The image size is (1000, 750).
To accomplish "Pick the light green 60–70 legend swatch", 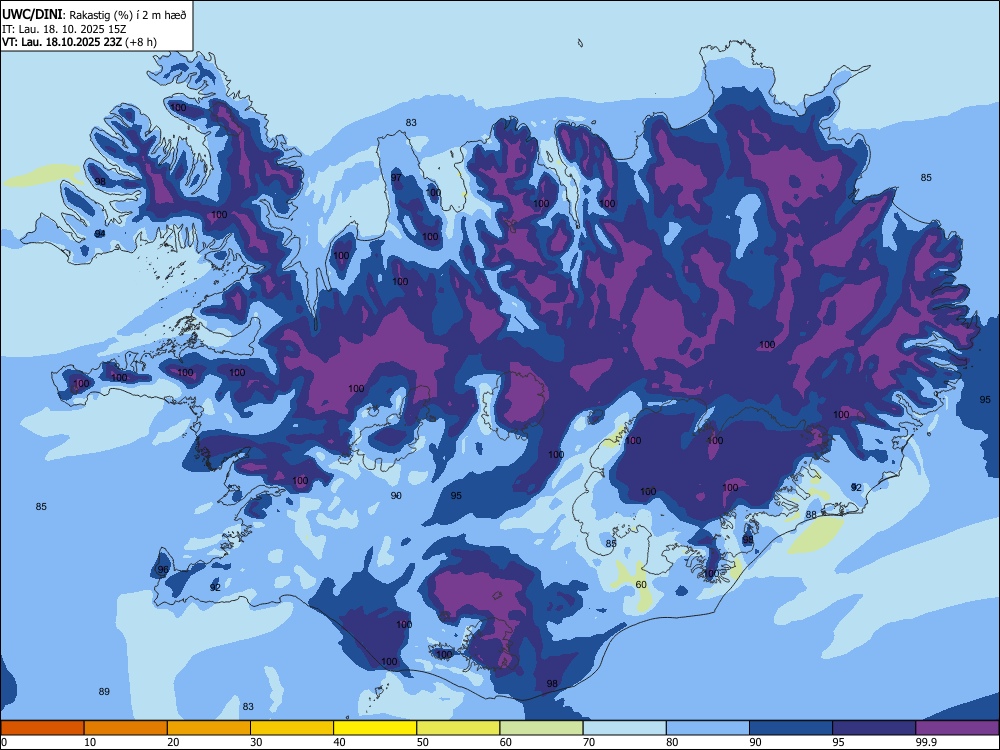I will [x=541, y=728].
